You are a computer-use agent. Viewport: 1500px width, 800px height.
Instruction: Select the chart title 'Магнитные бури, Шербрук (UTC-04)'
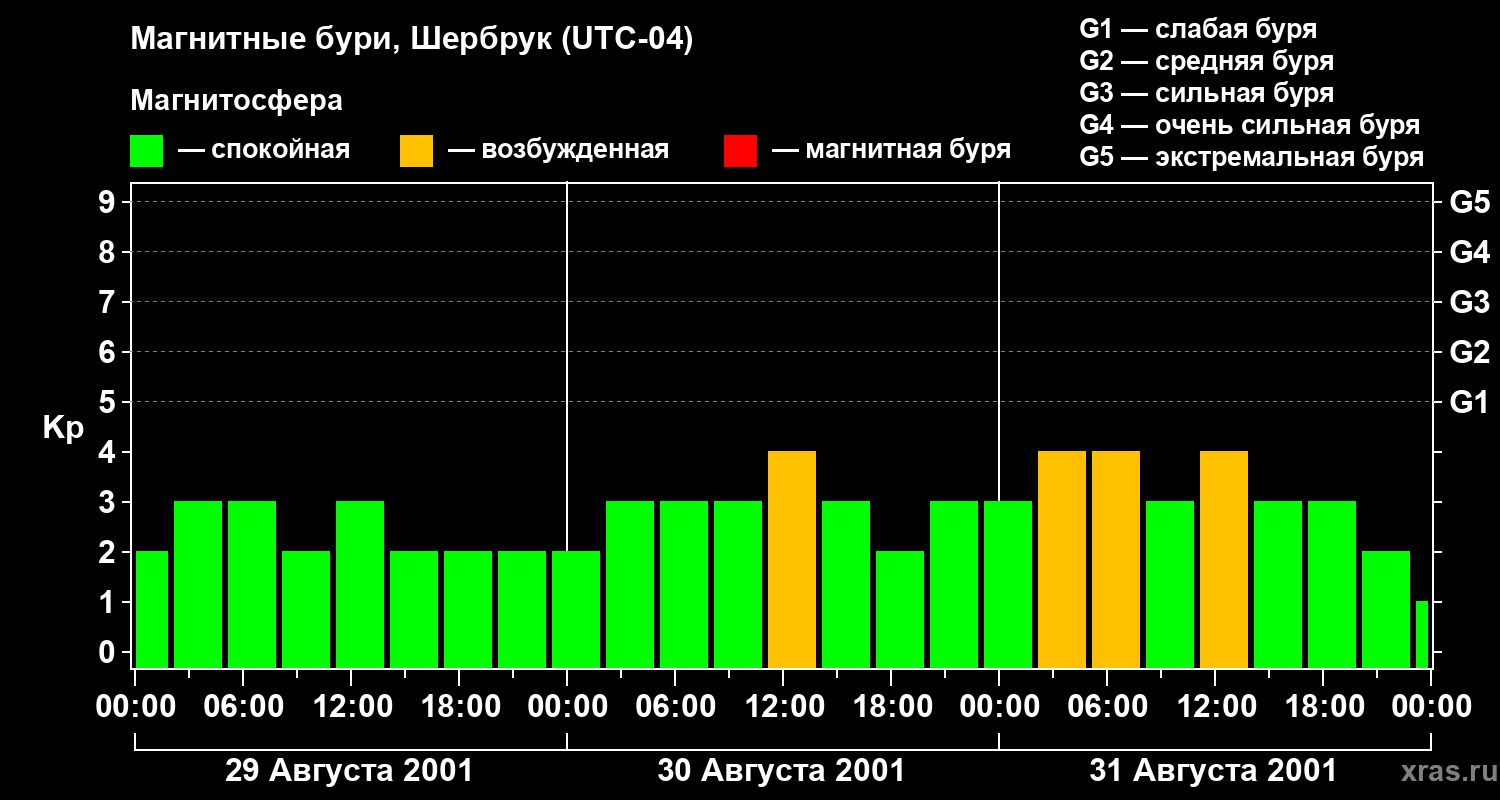412,41
